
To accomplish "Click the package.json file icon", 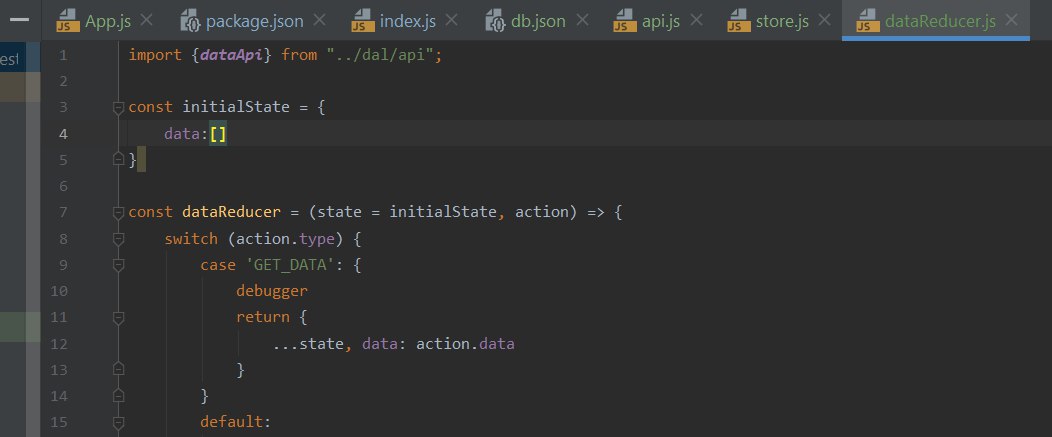I will [x=191, y=21].
